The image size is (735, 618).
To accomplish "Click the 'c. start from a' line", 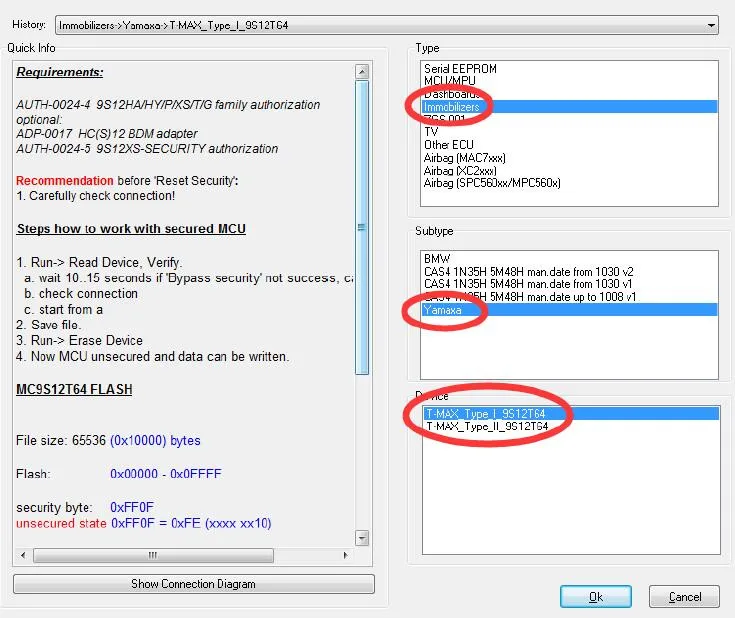I will tap(63, 309).
